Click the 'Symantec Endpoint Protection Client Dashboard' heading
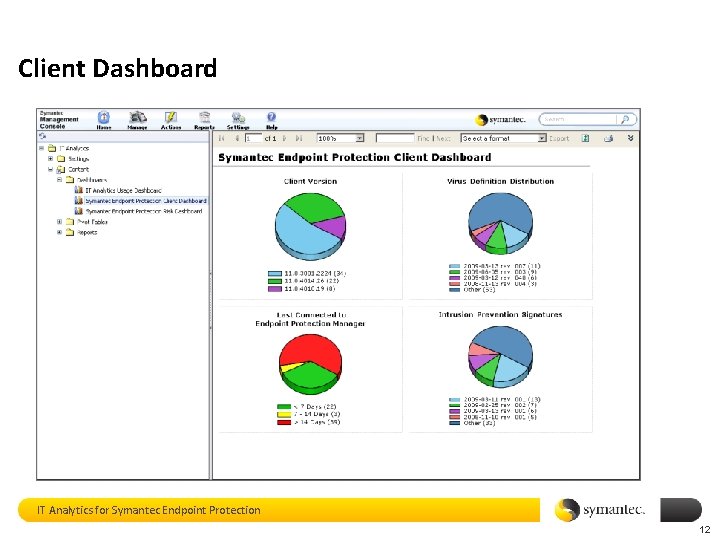 (x=354, y=158)
